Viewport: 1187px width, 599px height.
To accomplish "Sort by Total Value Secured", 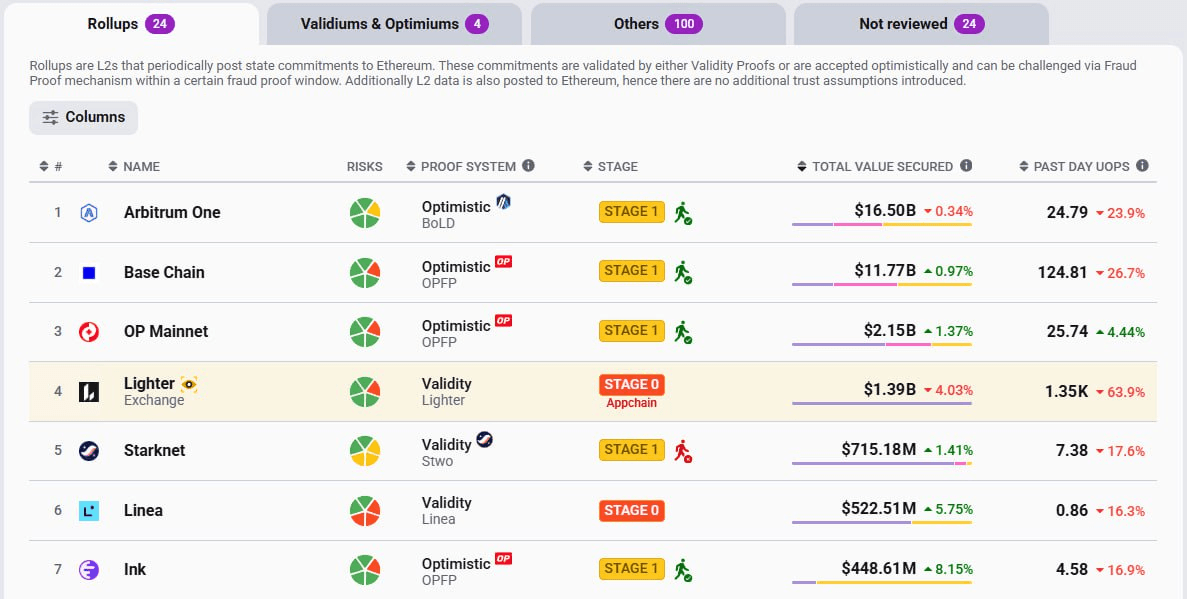I will (884, 167).
